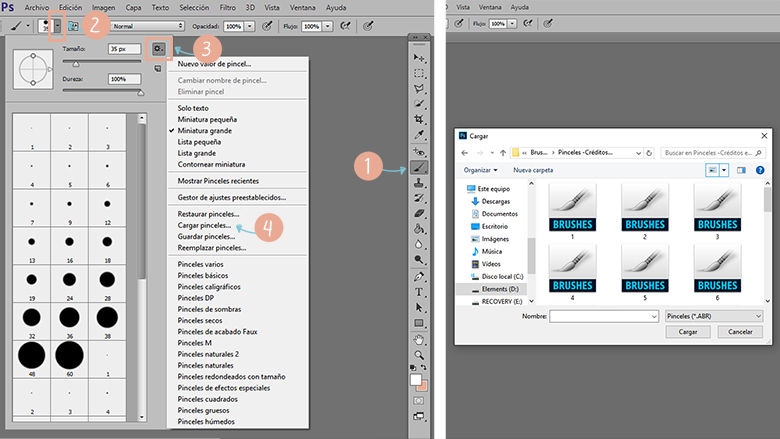780x439 pixels.
Task: Select the Path Selection arrow tool
Action: click(x=419, y=307)
